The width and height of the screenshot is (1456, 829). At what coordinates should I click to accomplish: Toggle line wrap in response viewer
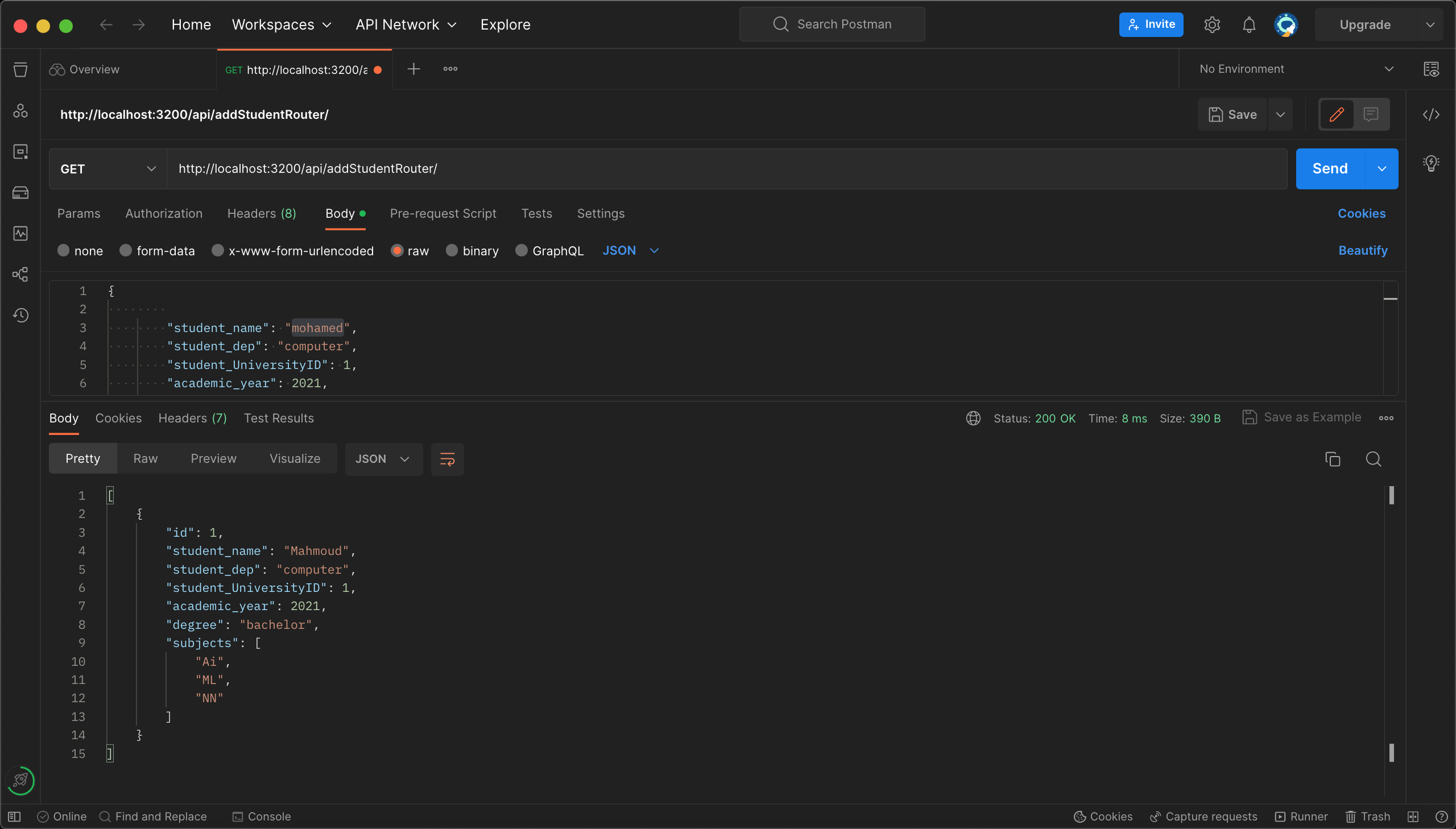(448, 459)
